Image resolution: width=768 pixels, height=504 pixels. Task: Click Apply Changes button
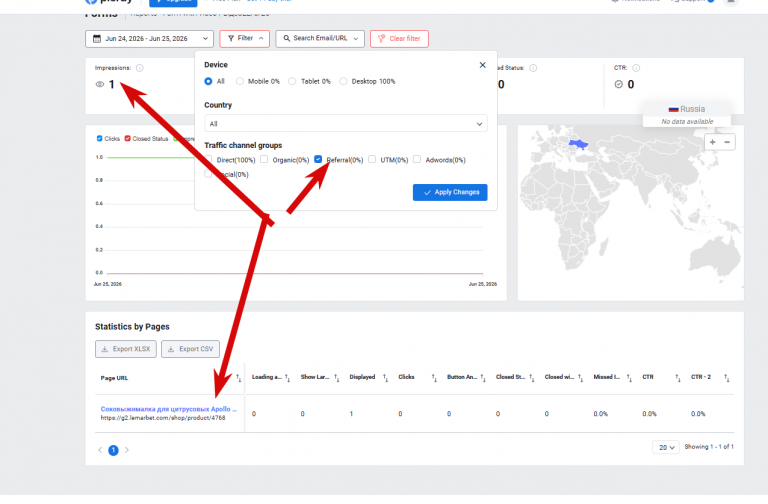[450, 192]
